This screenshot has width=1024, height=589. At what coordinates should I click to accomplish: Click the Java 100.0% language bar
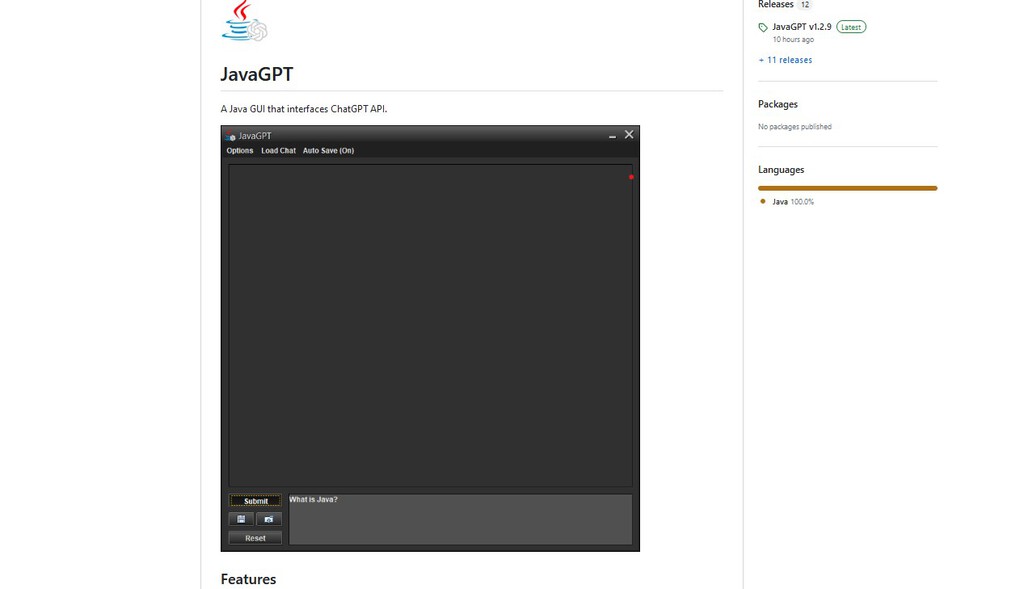pos(848,188)
